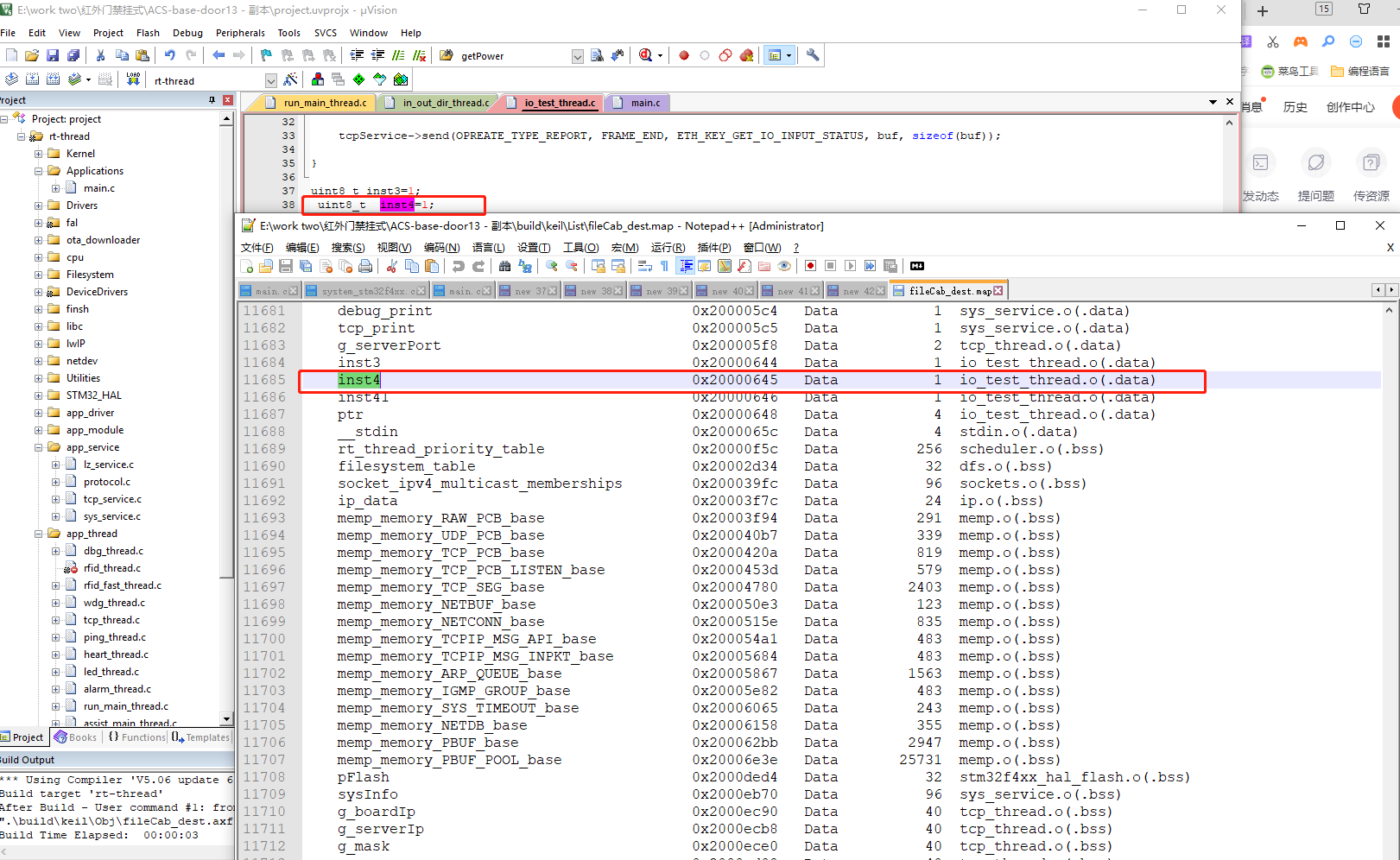Expand the lwIP group in tree
The width and height of the screenshot is (1400, 860).
pos(38,344)
